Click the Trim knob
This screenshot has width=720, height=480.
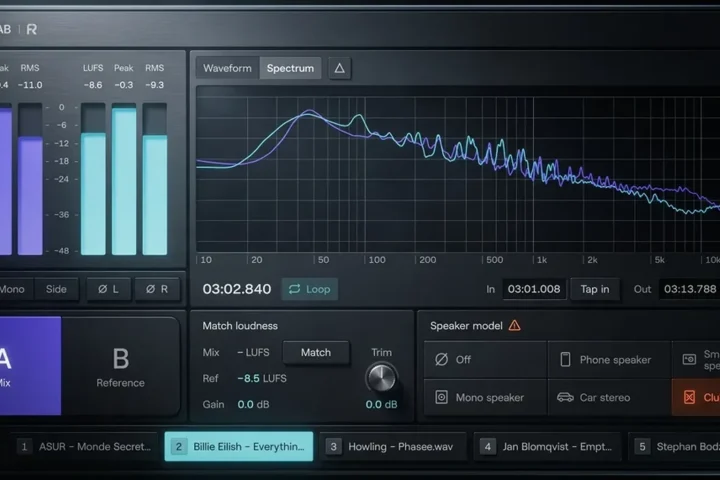381,378
